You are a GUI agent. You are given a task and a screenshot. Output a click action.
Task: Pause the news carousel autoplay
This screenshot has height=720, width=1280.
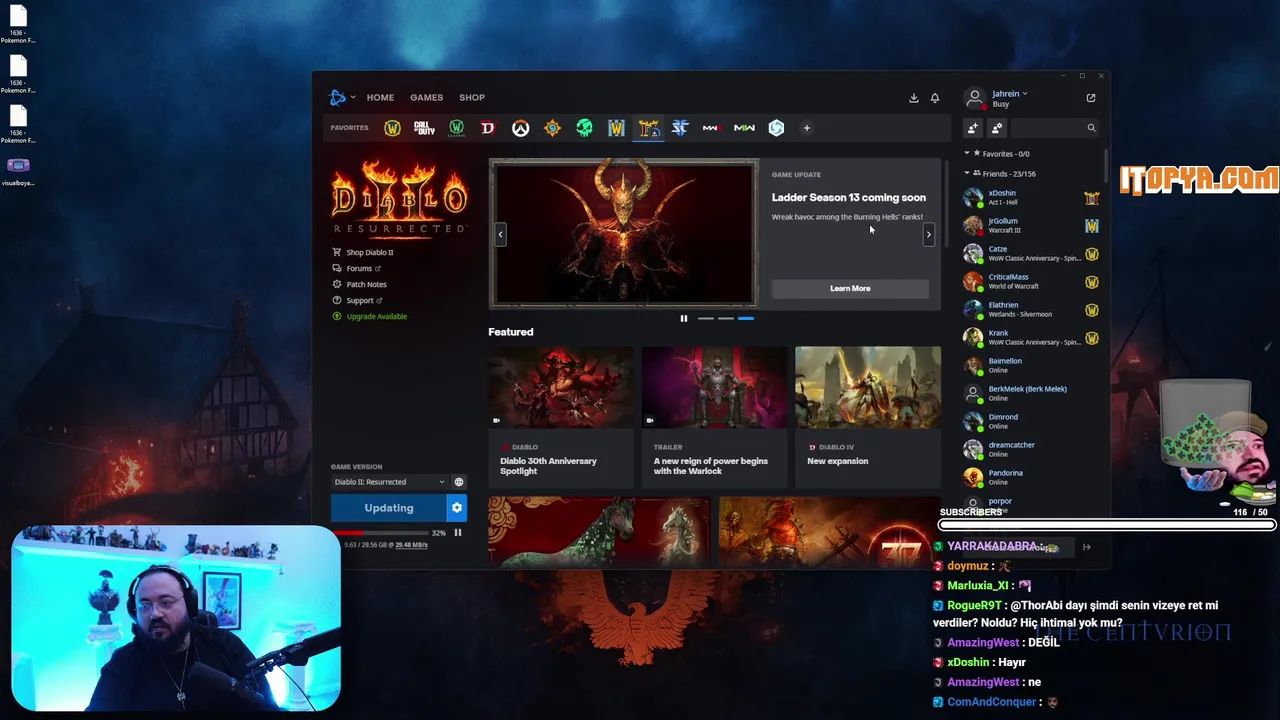click(684, 319)
